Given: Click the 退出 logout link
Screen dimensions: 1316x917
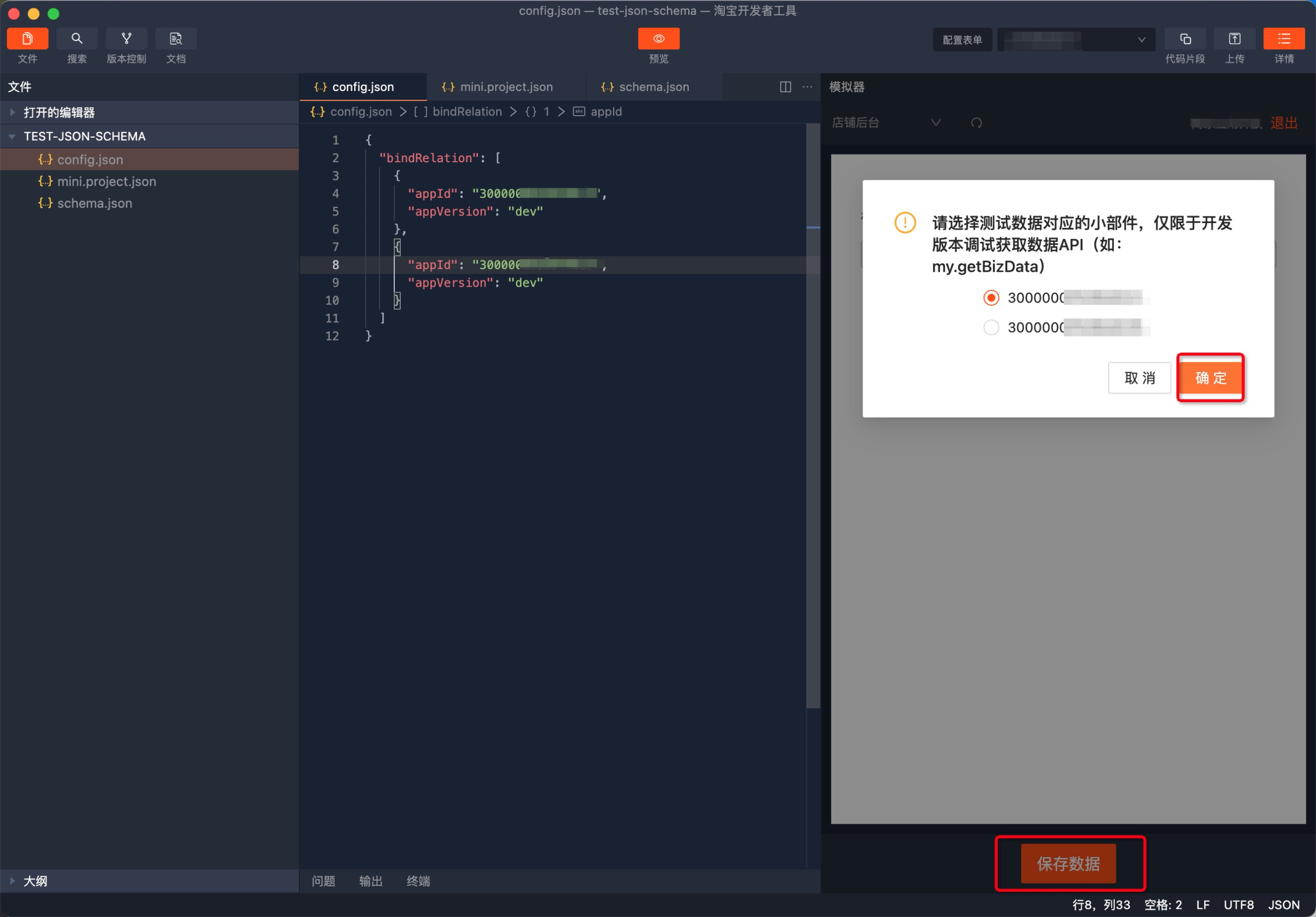Looking at the screenshot, I should (1284, 123).
